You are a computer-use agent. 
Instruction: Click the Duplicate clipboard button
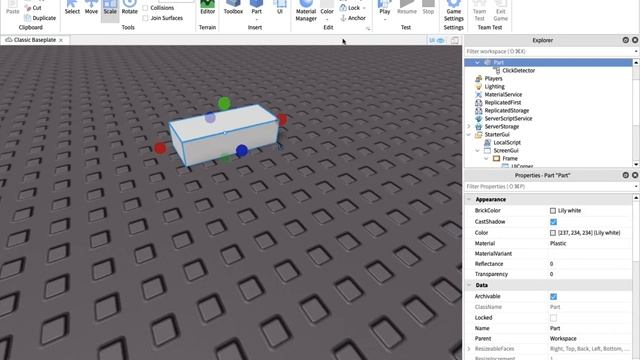40,18
